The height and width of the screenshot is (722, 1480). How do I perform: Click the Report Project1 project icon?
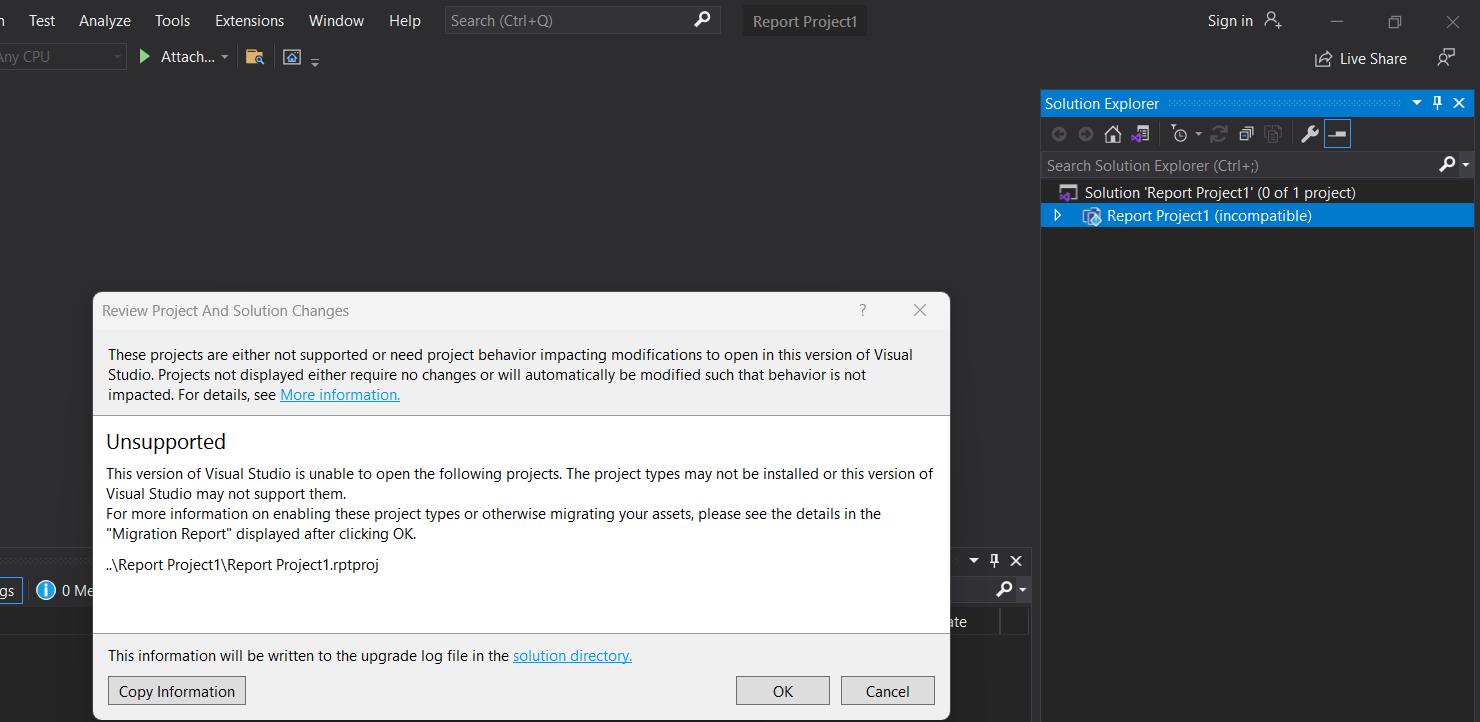(x=1092, y=216)
